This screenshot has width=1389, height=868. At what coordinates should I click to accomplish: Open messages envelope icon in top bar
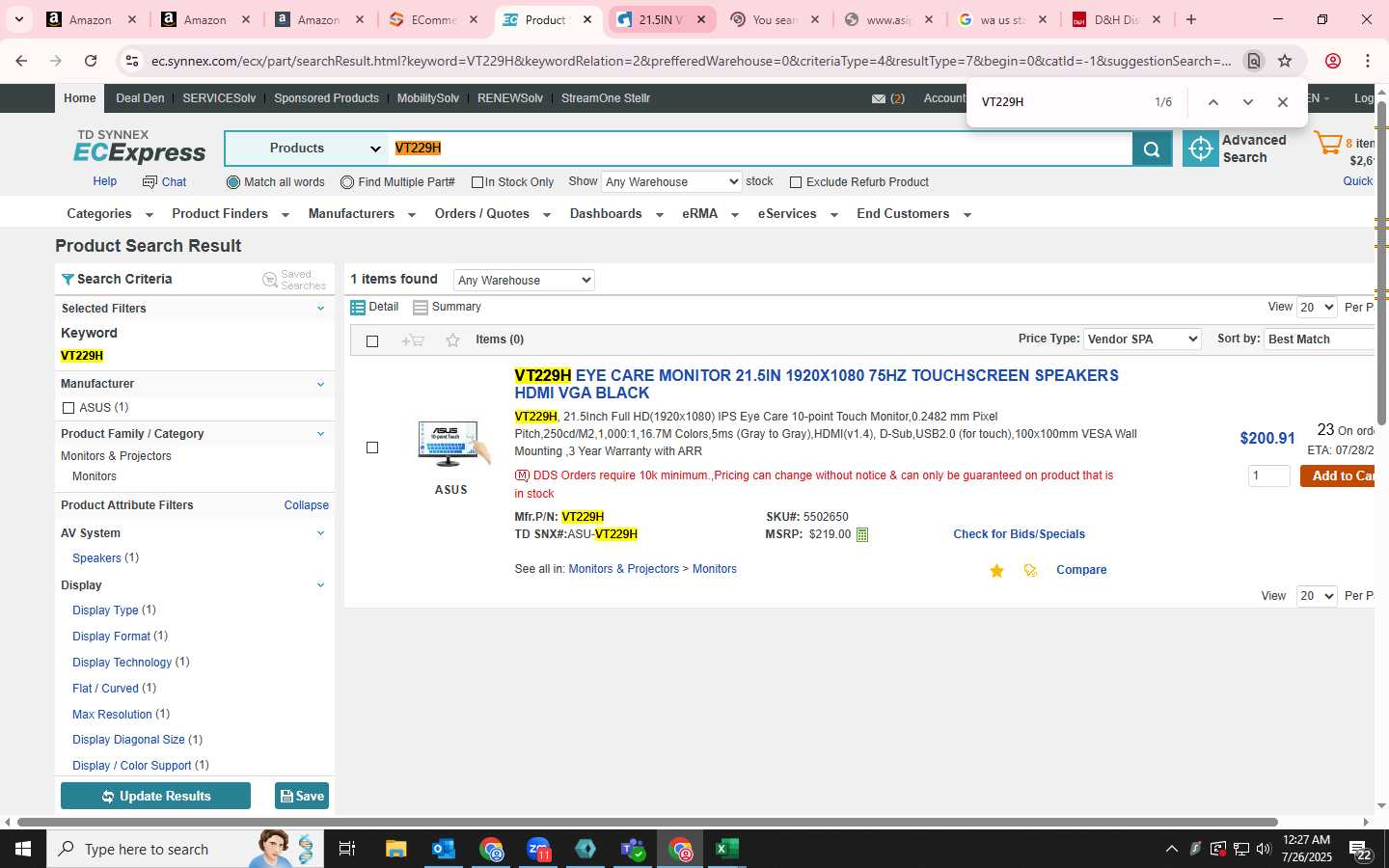point(879,98)
